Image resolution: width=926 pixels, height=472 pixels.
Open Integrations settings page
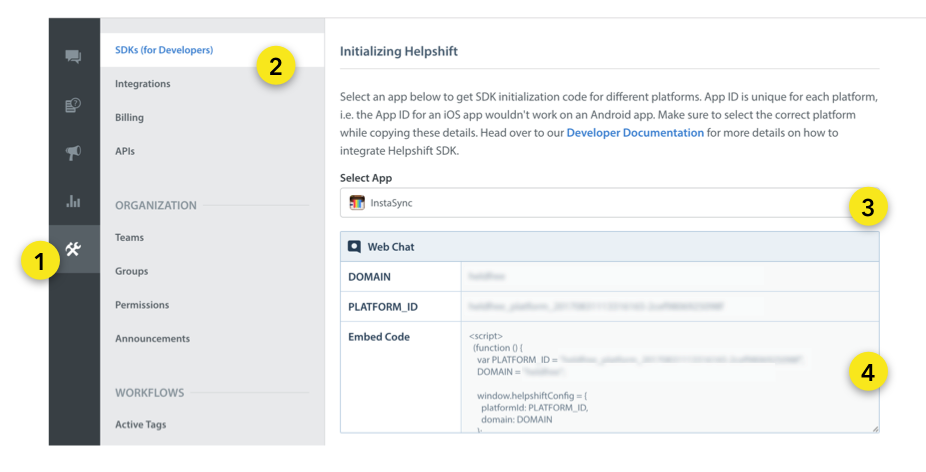(x=143, y=84)
